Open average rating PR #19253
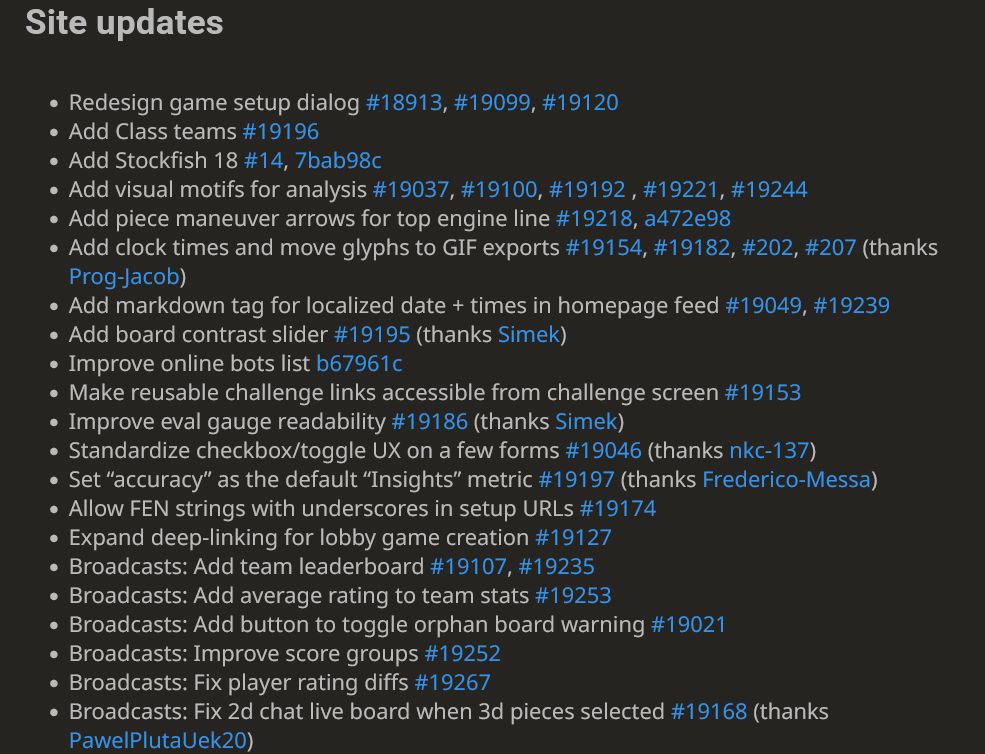 [x=573, y=595]
